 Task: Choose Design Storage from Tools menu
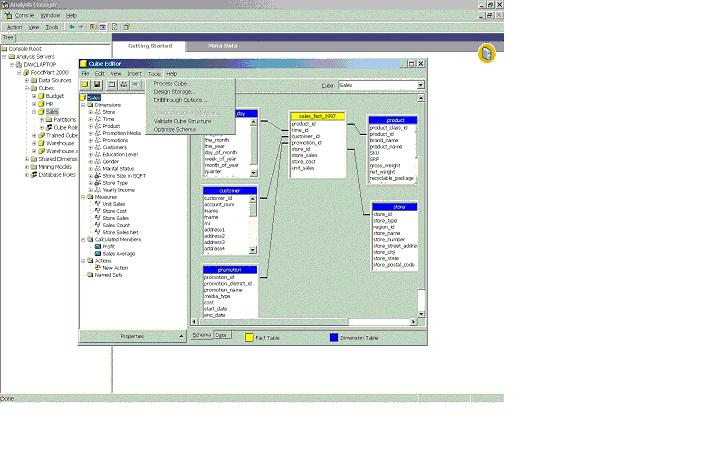[174, 92]
